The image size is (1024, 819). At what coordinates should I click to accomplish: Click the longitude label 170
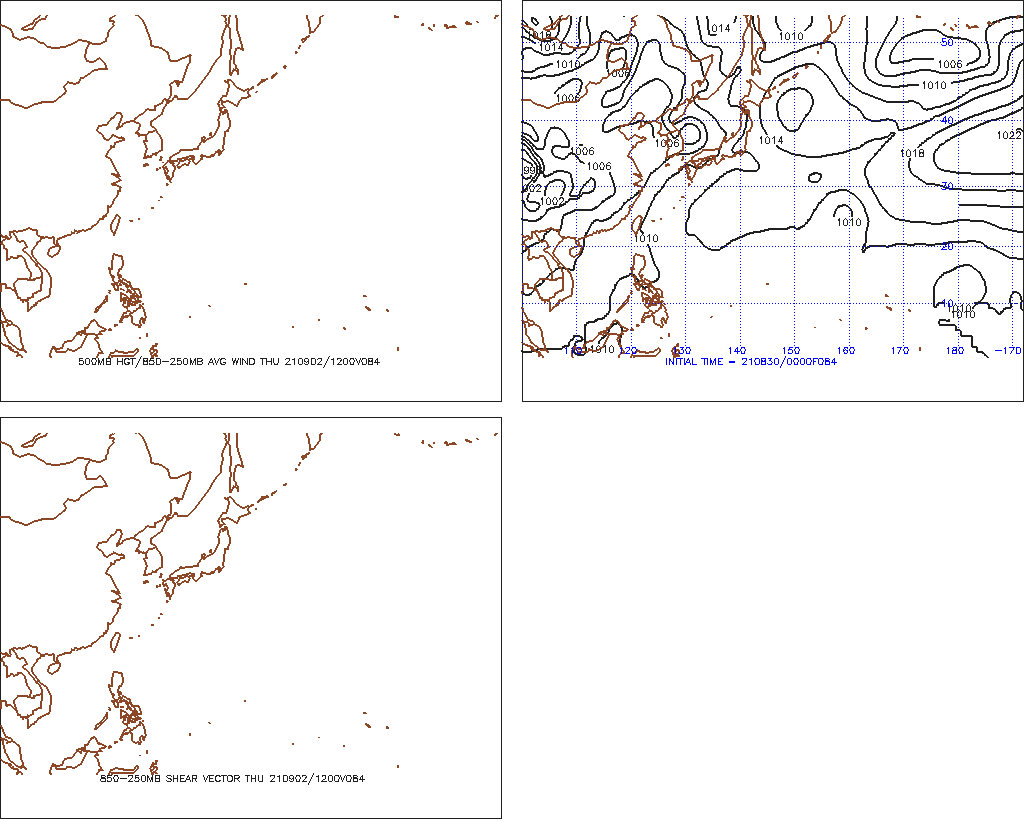point(900,351)
